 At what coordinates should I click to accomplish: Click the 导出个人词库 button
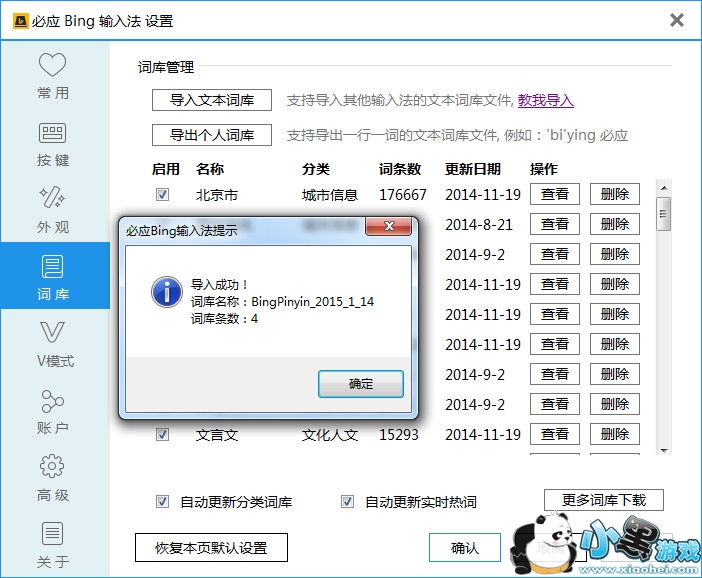point(212,135)
